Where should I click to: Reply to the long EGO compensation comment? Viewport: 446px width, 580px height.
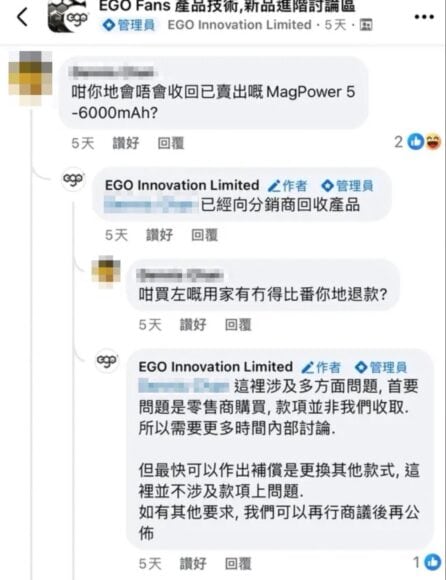tap(238, 564)
